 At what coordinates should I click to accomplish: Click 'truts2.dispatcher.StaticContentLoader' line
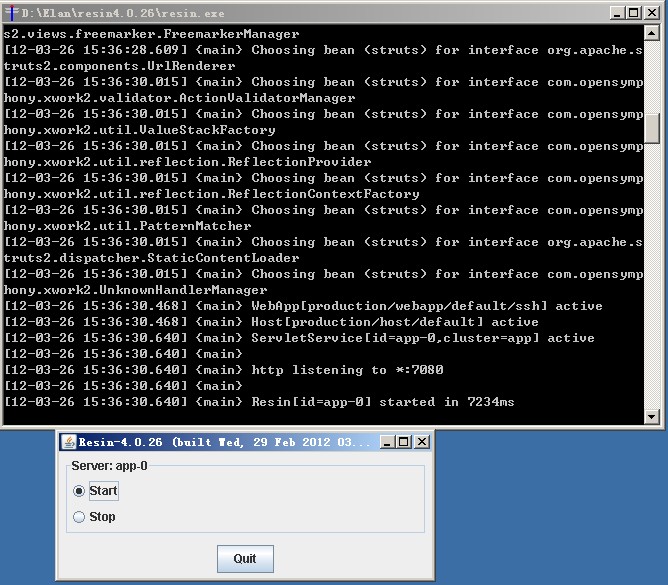[x=151, y=258]
